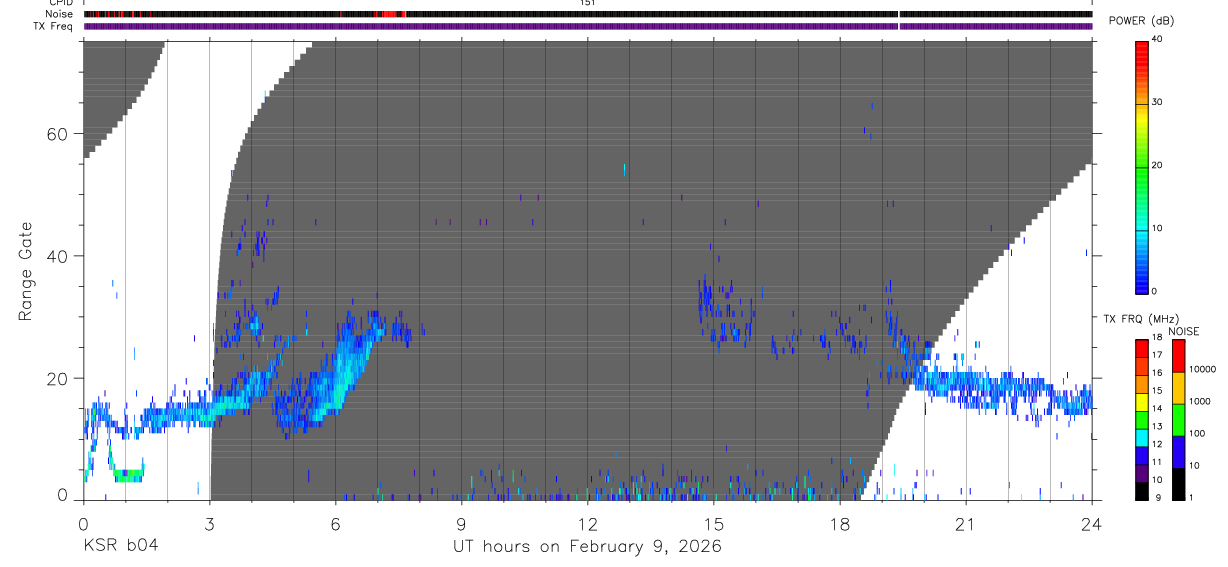
Task: Click the 12 hour label on UT axis
Action: coord(587,523)
